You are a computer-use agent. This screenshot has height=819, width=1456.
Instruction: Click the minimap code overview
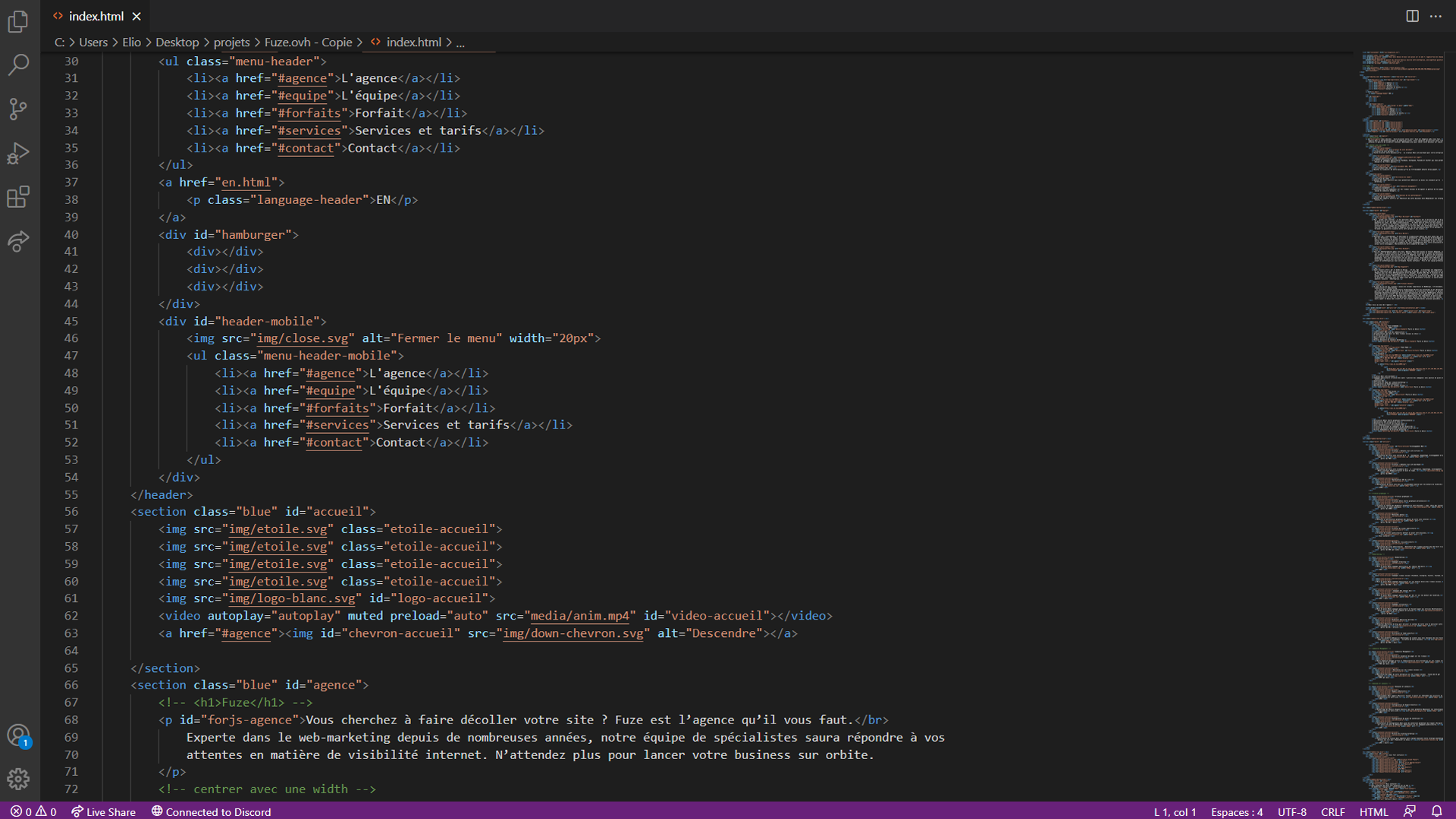[1403, 425]
